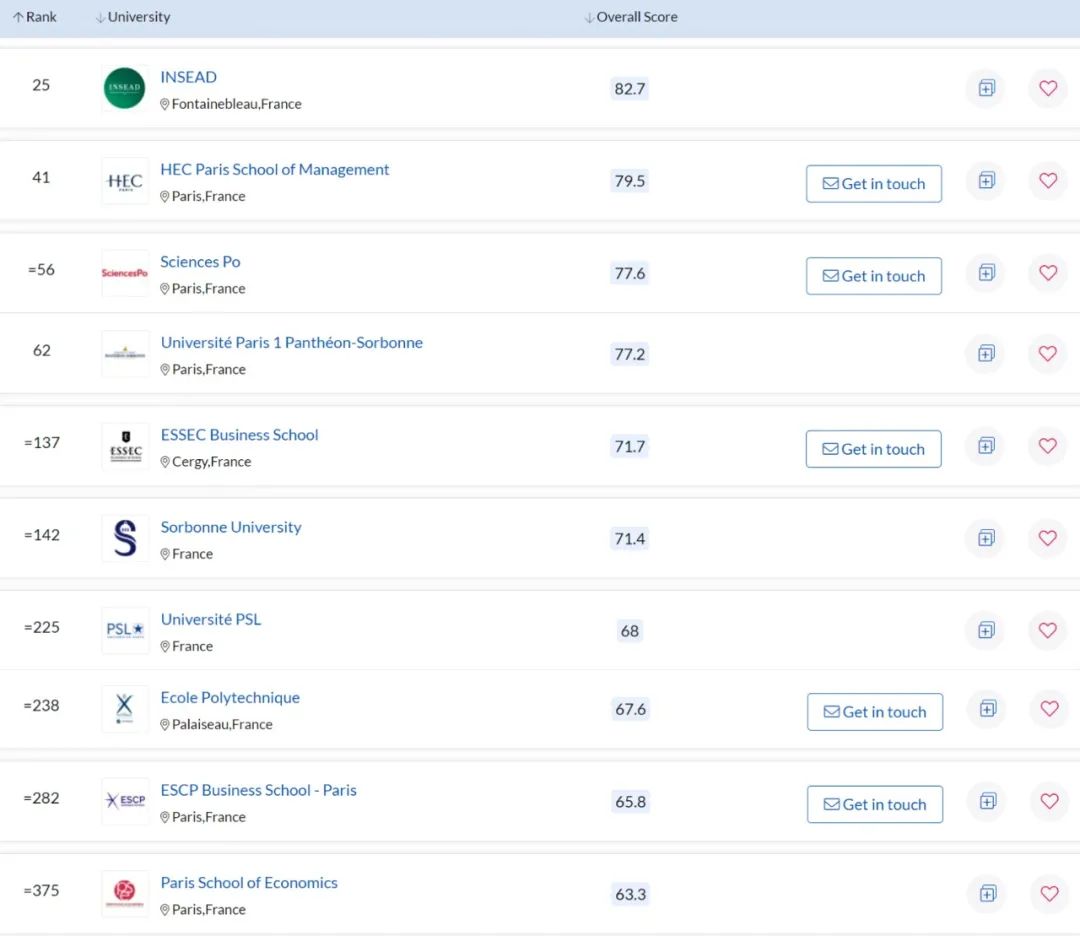
Task: Sort the table by Overall Score
Action: pyautogui.click(x=631, y=17)
